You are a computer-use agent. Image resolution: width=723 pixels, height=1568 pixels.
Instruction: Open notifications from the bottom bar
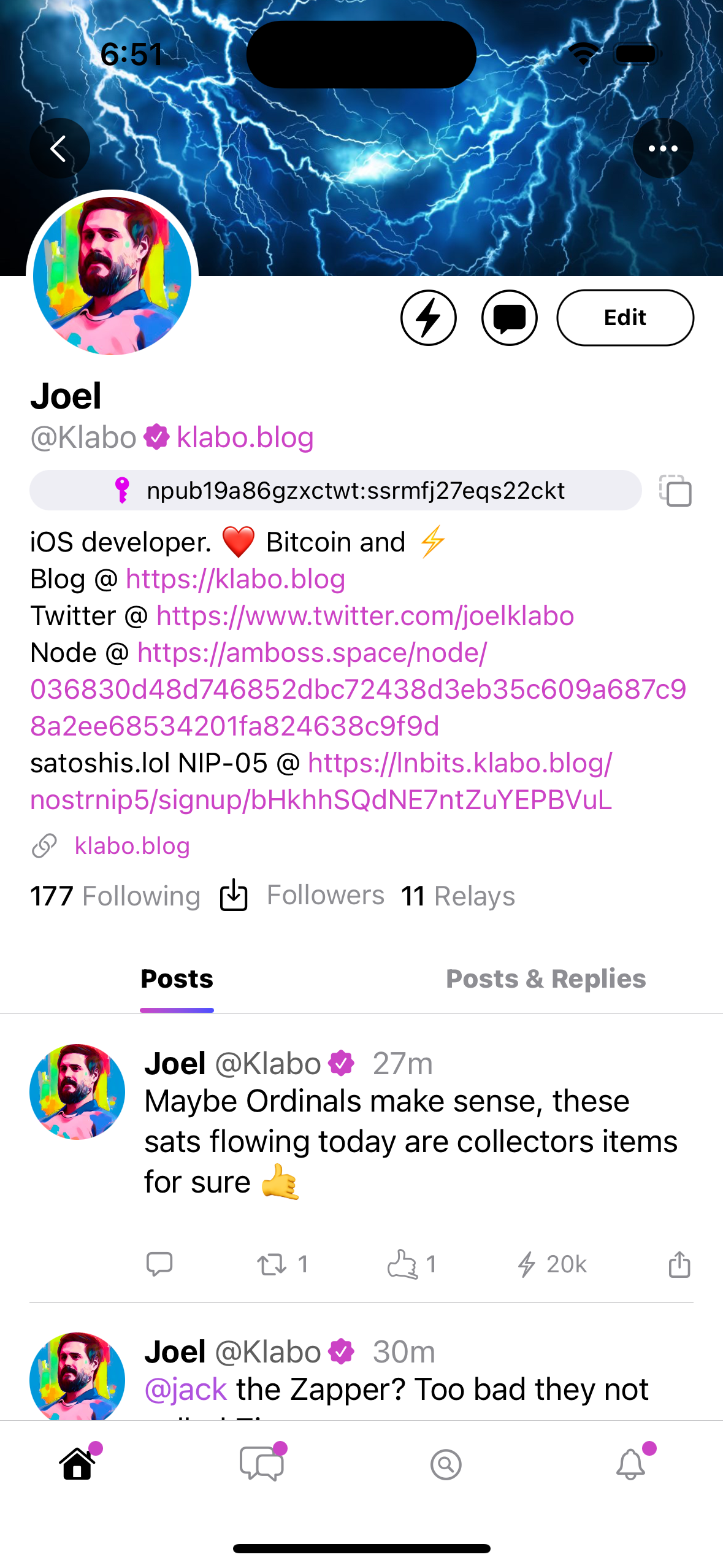point(630,1464)
